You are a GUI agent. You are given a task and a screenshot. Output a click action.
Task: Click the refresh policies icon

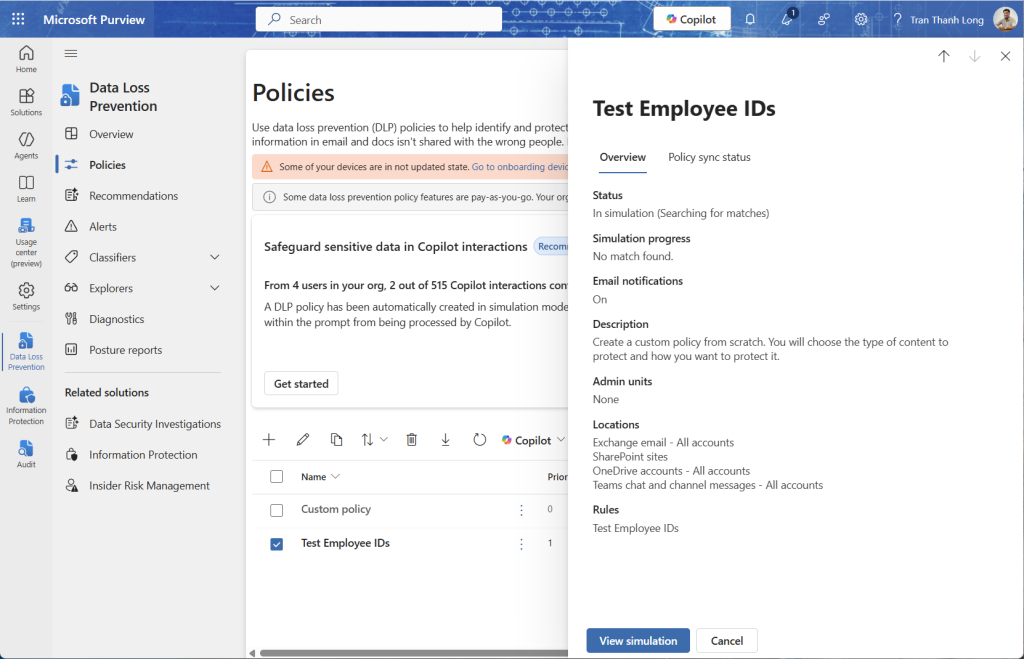480,440
